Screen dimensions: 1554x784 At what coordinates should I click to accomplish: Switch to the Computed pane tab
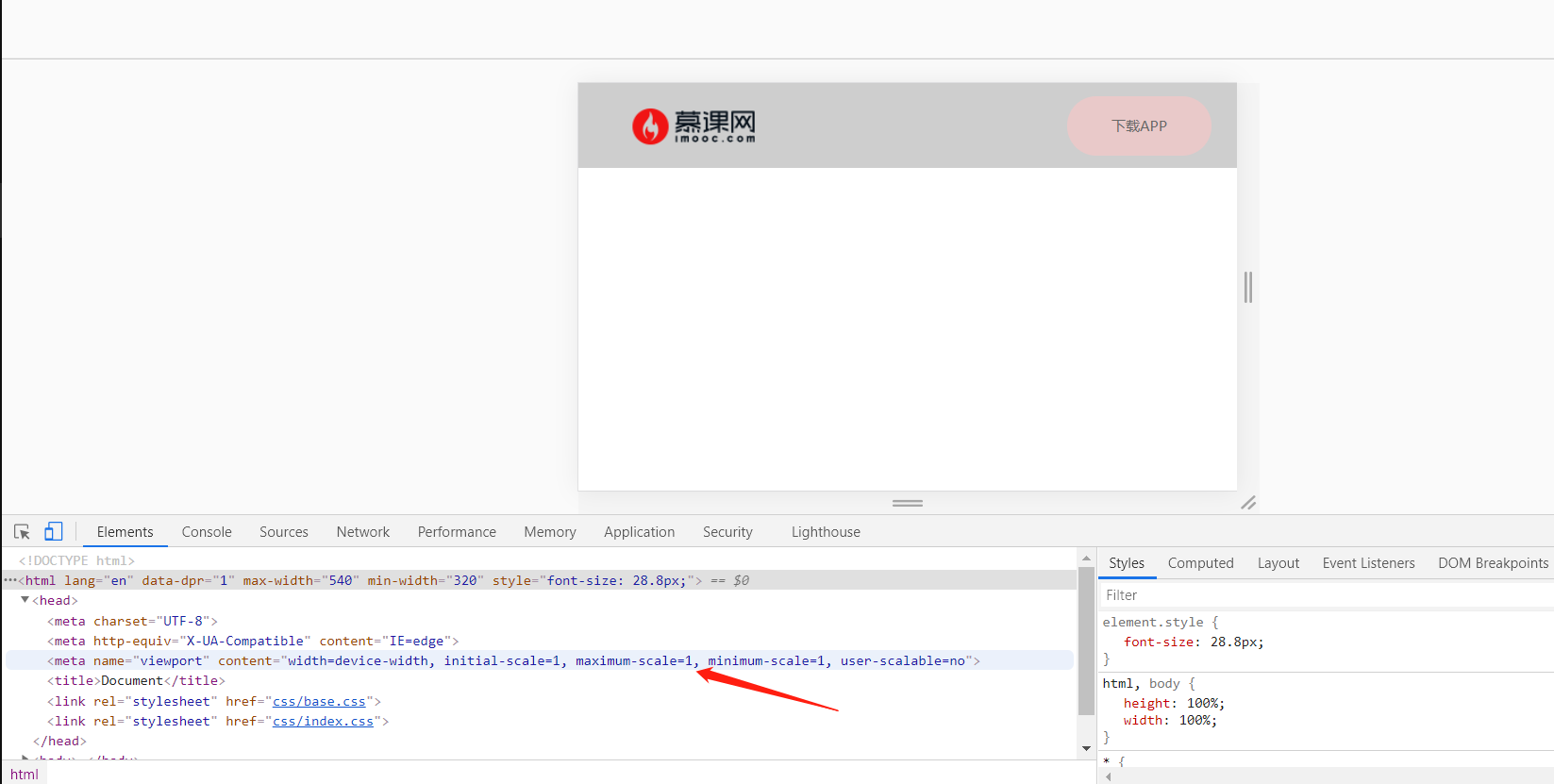[1200, 563]
